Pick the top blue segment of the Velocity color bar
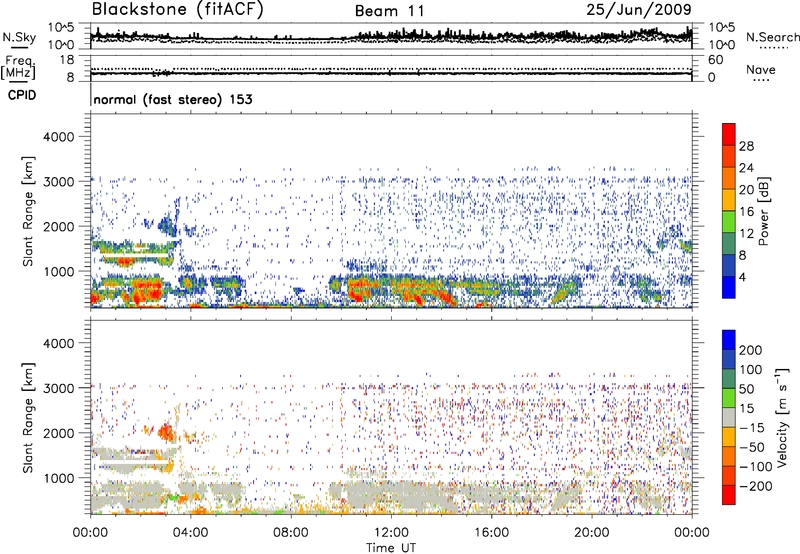This screenshot has height=554, width=800. click(729, 340)
